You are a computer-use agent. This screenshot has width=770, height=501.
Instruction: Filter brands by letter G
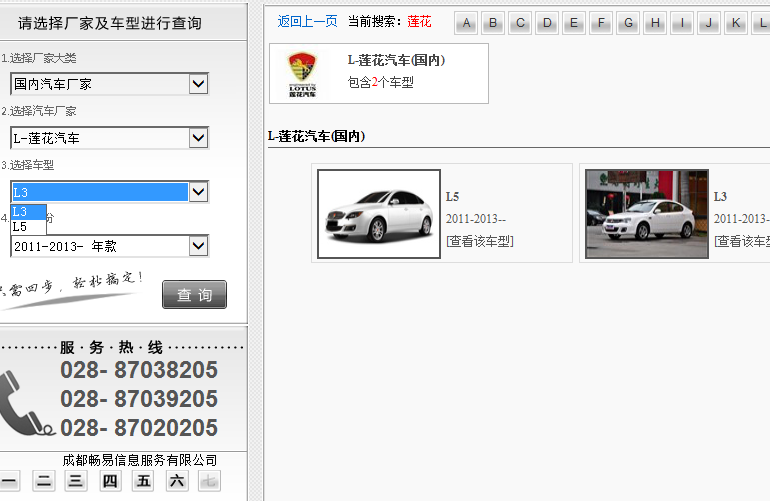point(628,23)
